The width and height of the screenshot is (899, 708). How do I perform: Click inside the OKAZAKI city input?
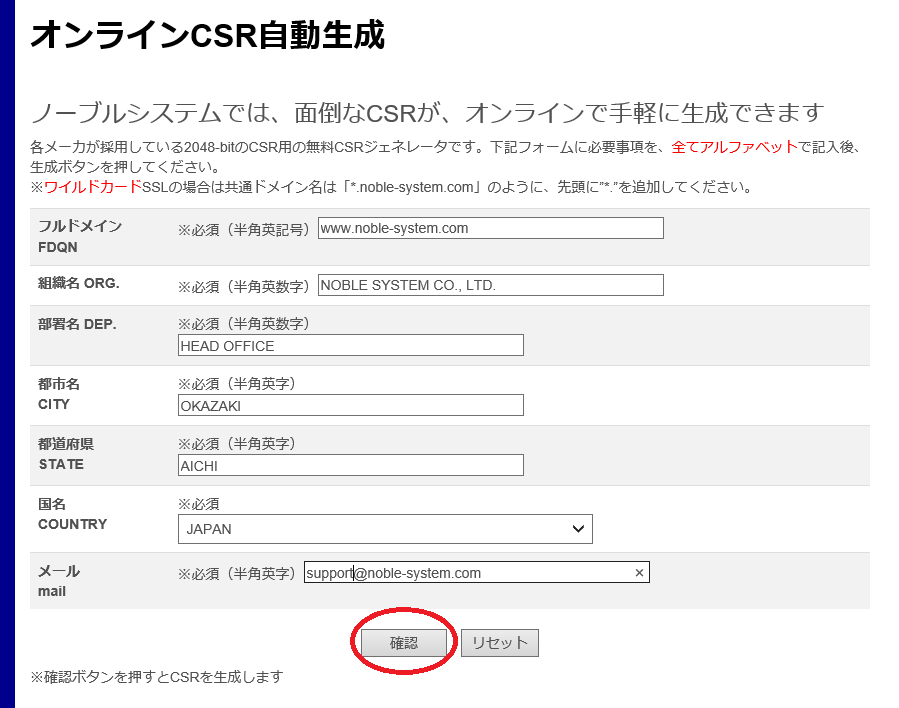point(350,405)
